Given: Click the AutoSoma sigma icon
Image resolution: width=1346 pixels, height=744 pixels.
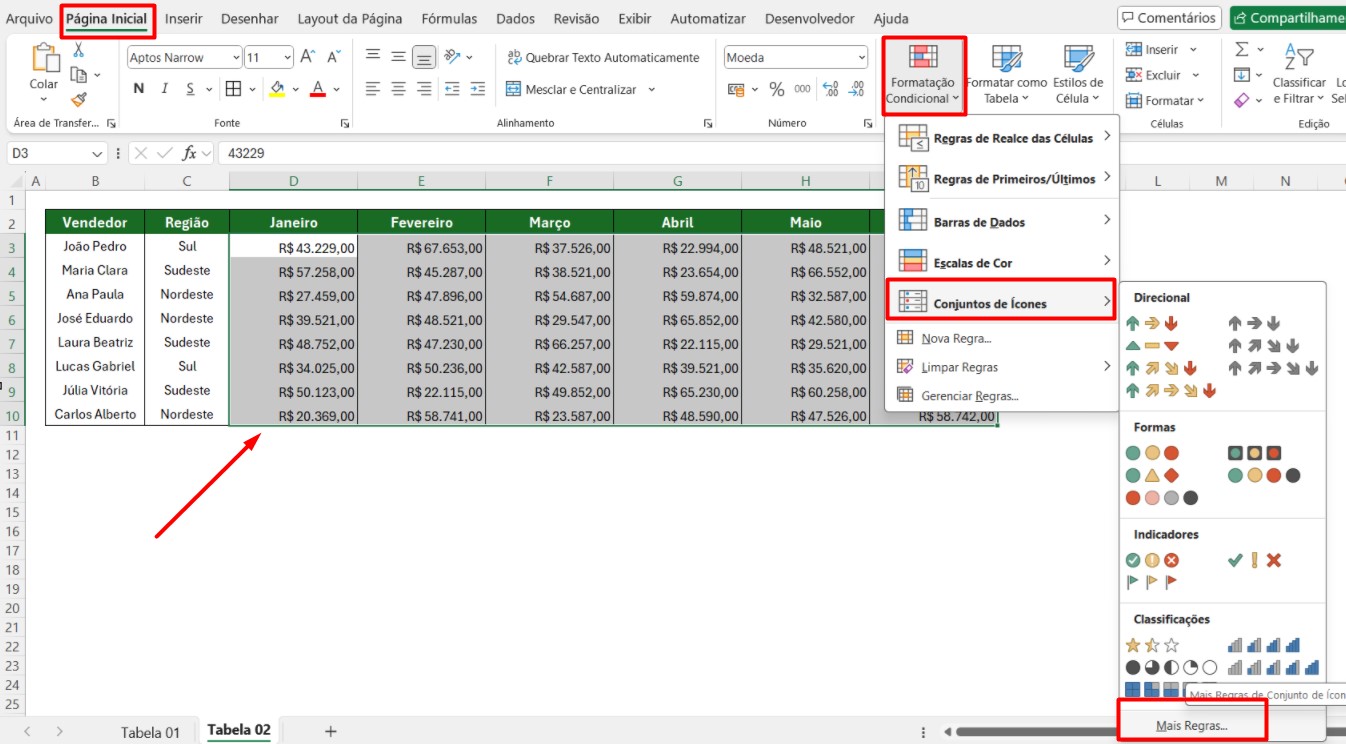Looking at the screenshot, I should (x=1241, y=49).
